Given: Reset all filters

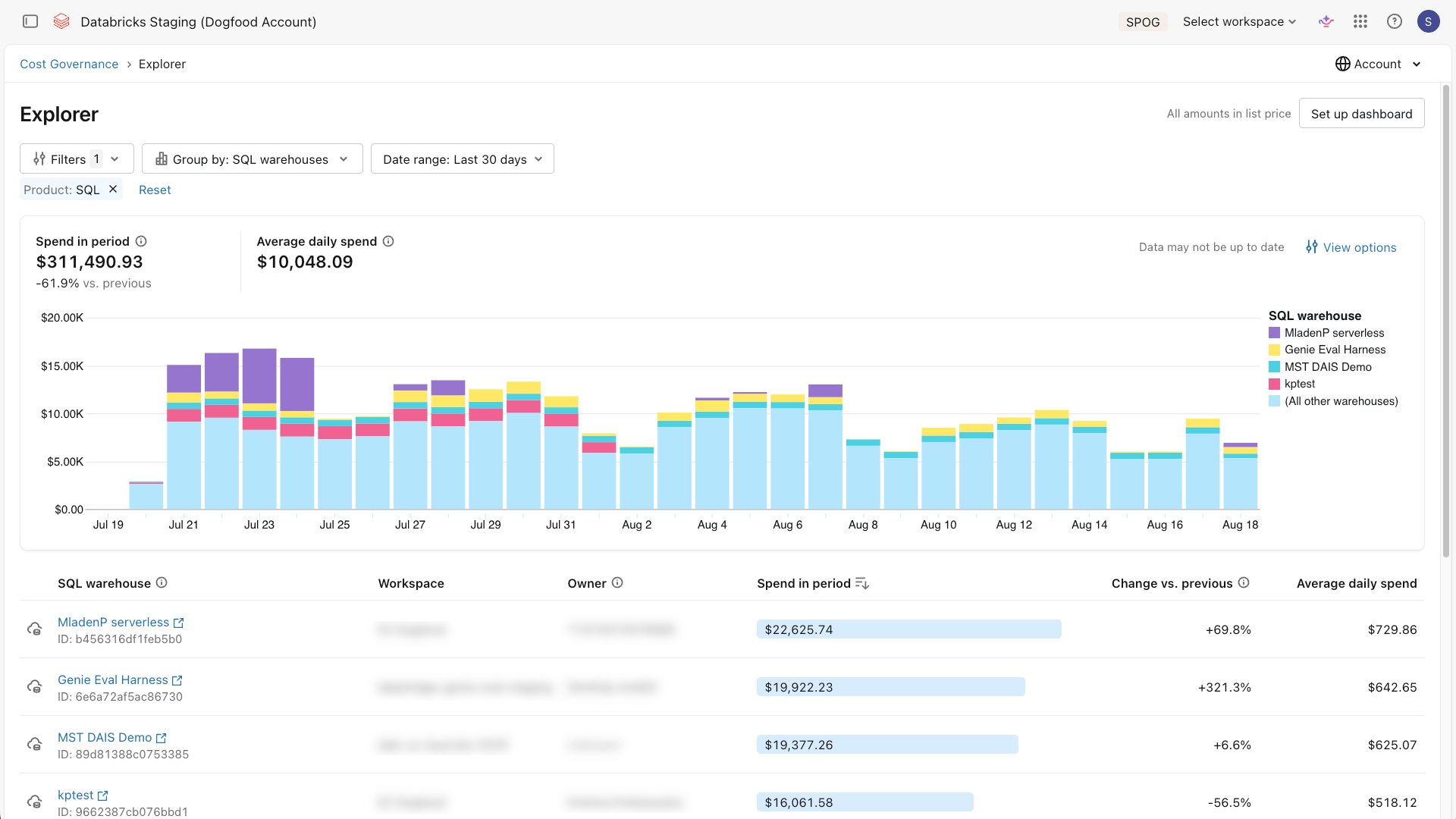Looking at the screenshot, I should point(155,190).
